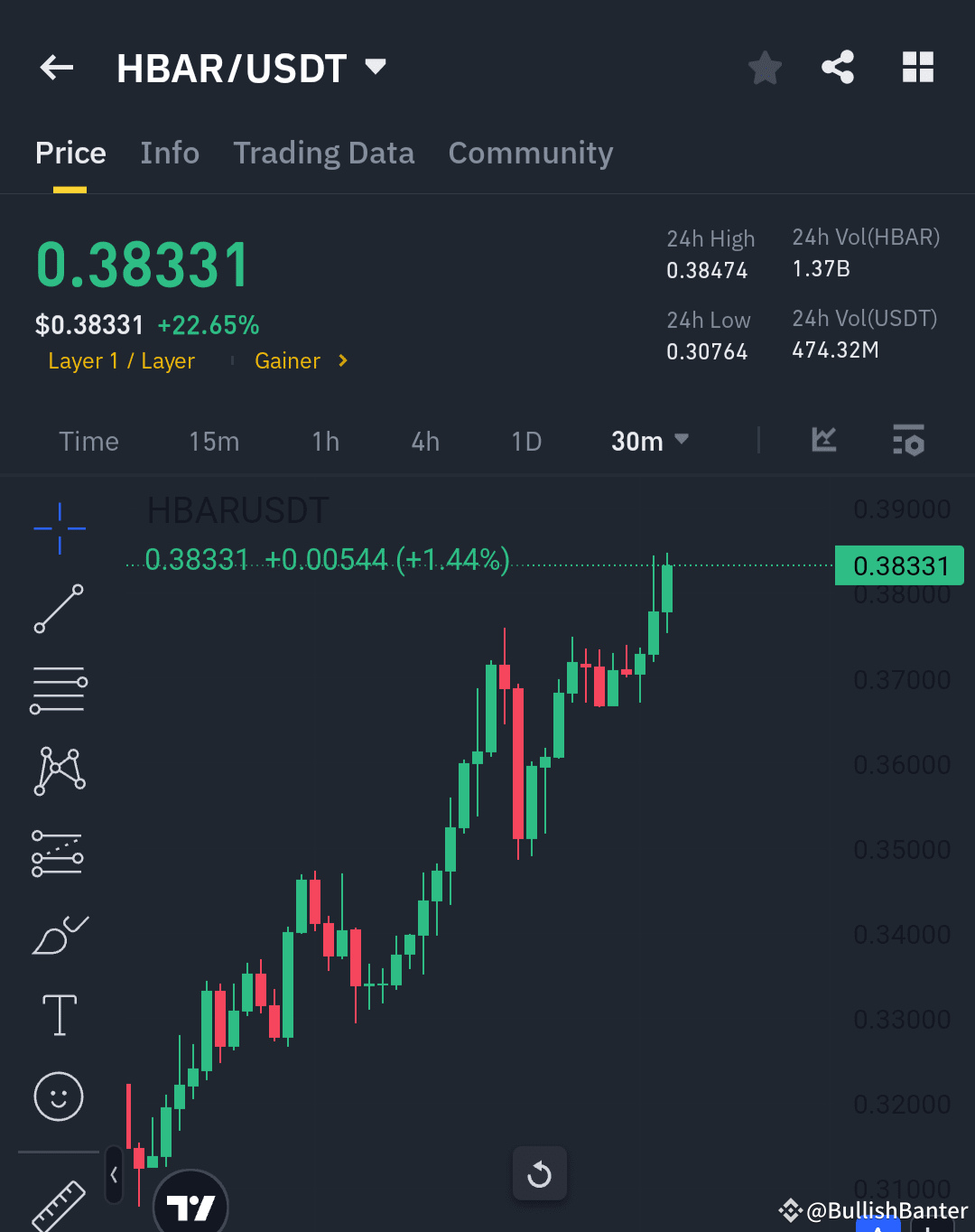Select the crosshair cursor tool
The height and width of the screenshot is (1232, 975).
(x=59, y=527)
